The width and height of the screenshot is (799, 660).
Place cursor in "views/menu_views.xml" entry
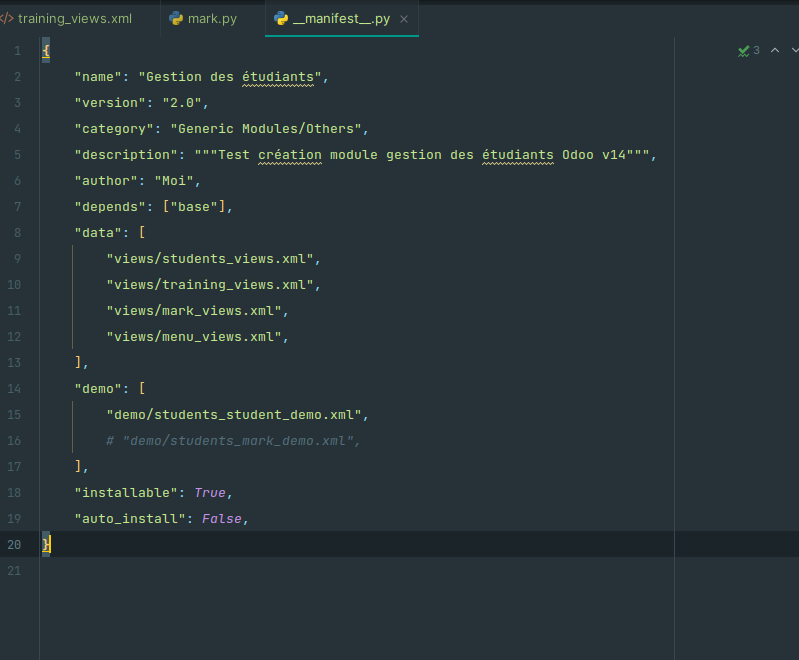[195, 337]
